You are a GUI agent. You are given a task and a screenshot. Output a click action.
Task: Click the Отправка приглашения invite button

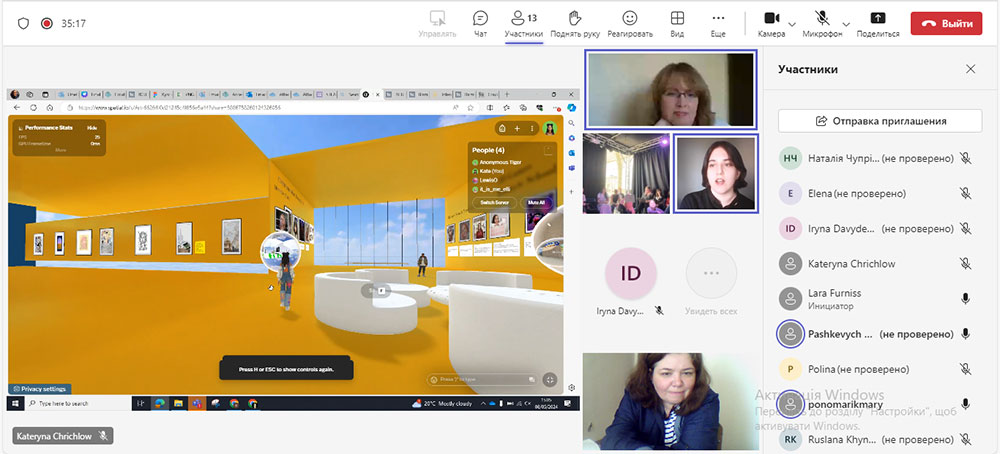880,121
